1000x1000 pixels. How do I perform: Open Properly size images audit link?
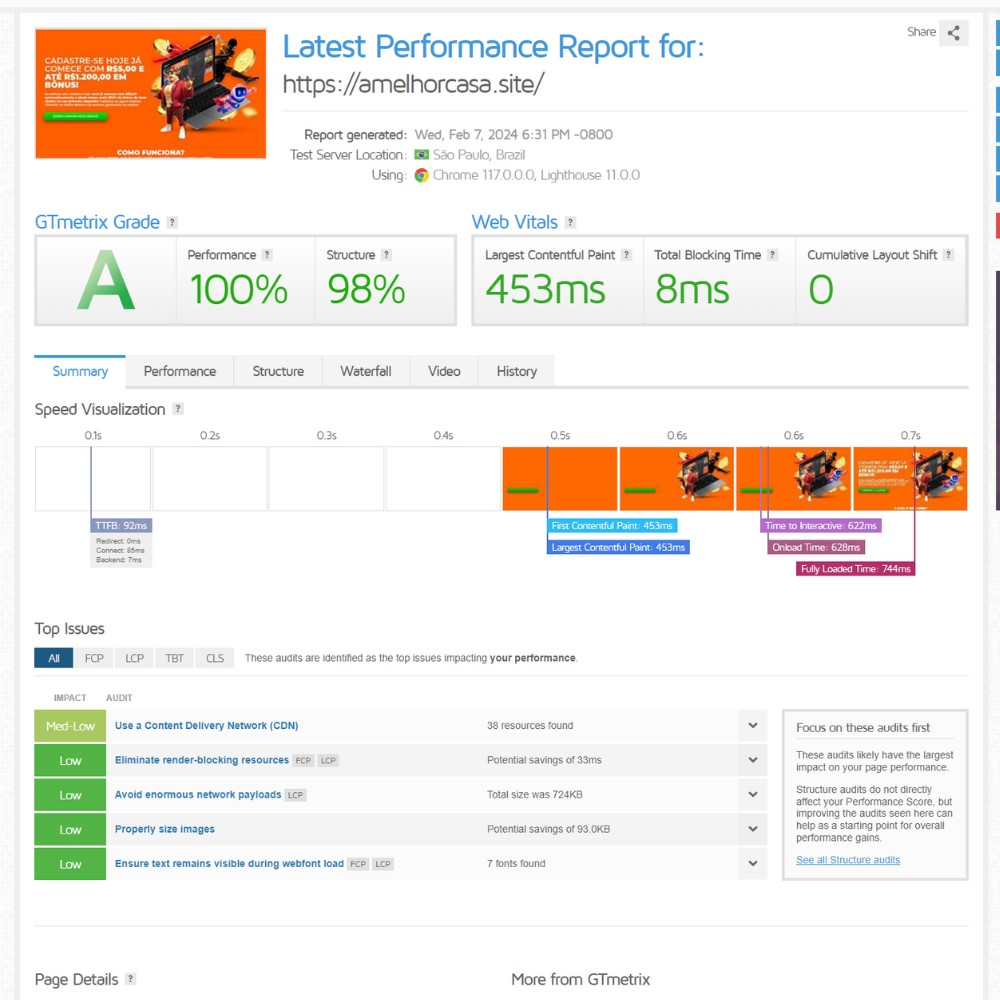pyautogui.click(x=165, y=829)
